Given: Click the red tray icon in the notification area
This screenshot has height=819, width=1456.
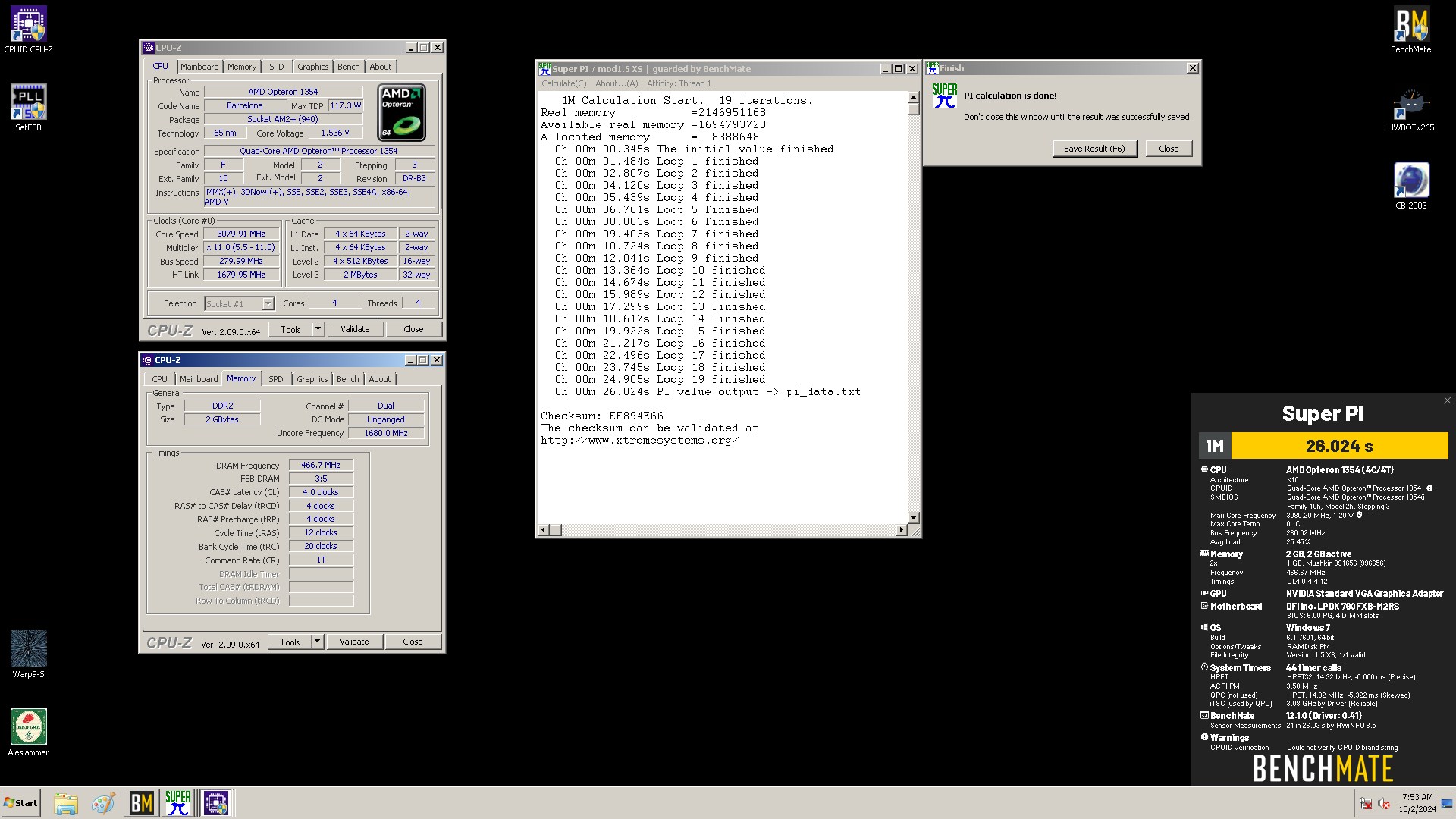Looking at the screenshot, I should tap(1366, 804).
